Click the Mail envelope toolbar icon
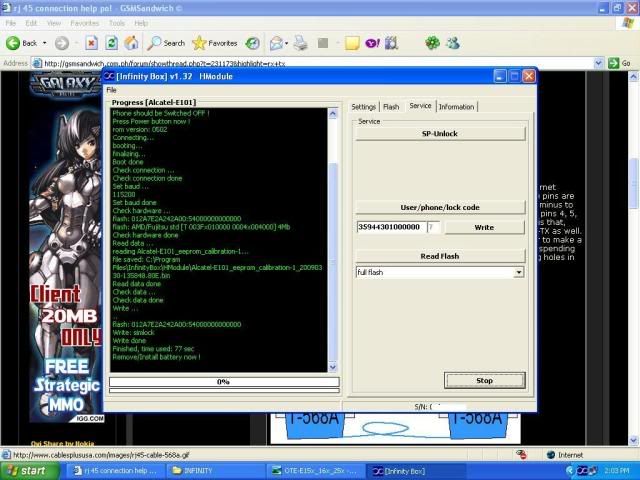This screenshot has height=480, width=640. [x=275, y=43]
